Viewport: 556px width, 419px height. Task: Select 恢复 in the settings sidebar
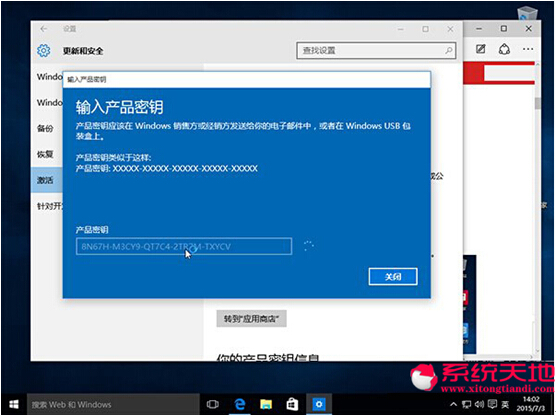coord(45,154)
